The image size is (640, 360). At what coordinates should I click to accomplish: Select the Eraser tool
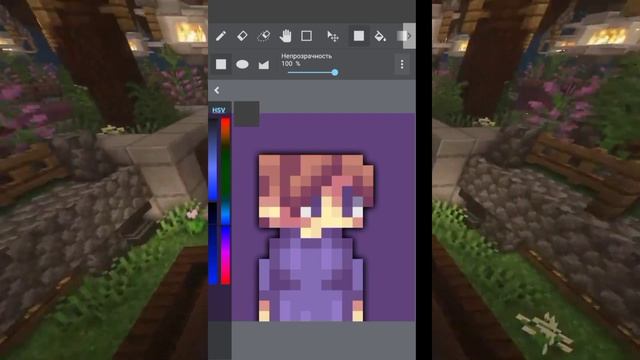(x=242, y=36)
